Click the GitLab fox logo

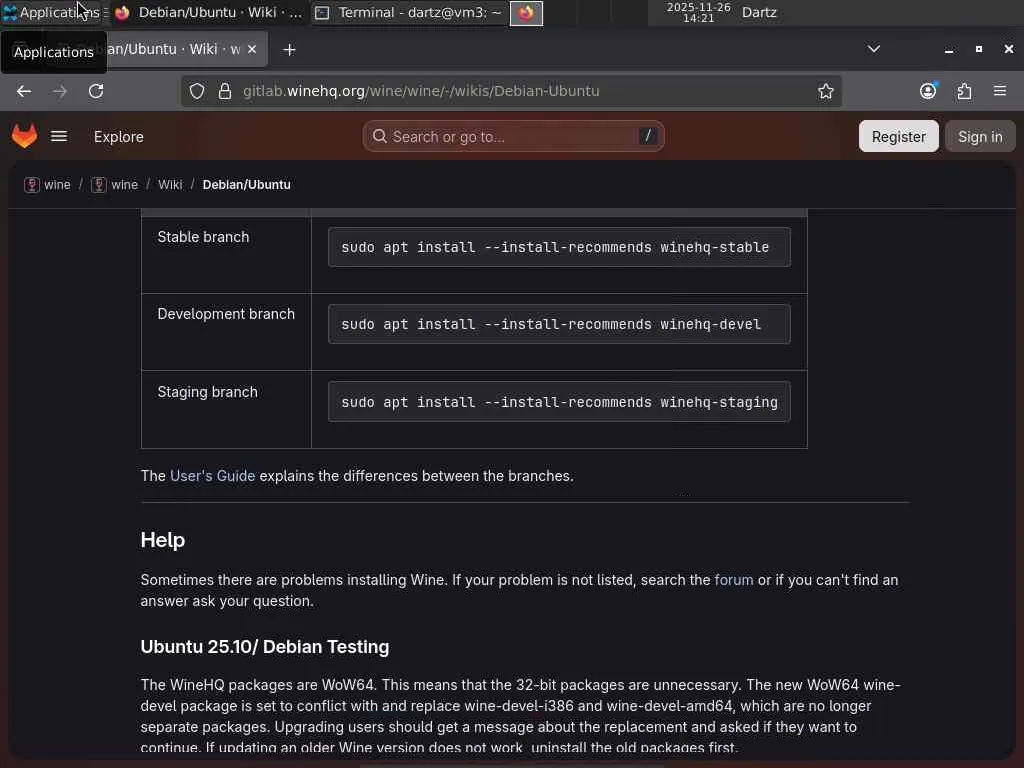pyautogui.click(x=25, y=136)
